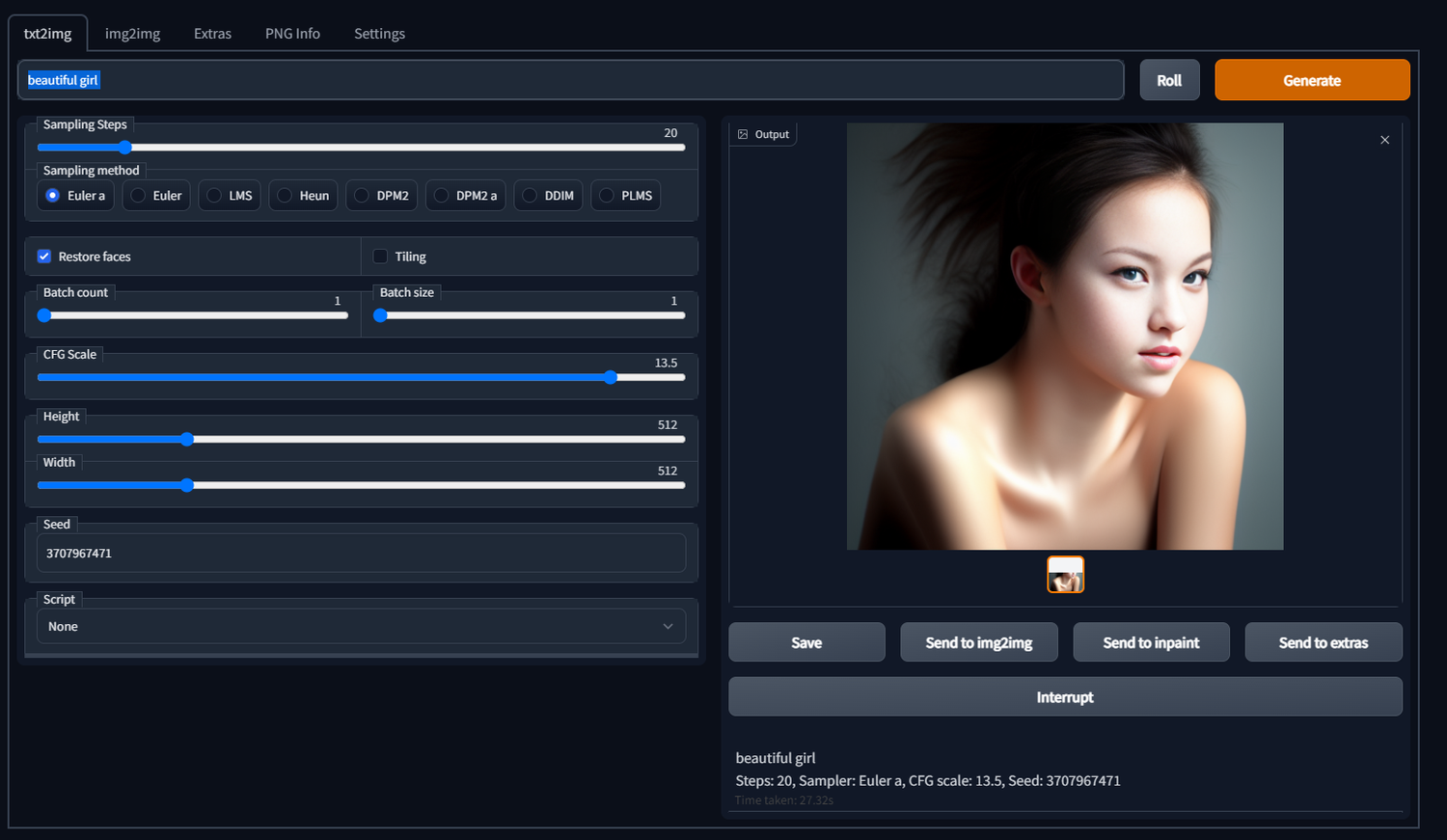Image resolution: width=1447 pixels, height=840 pixels.
Task: Click the Height slider handle
Action: pyautogui.click(x=187, y=439)
